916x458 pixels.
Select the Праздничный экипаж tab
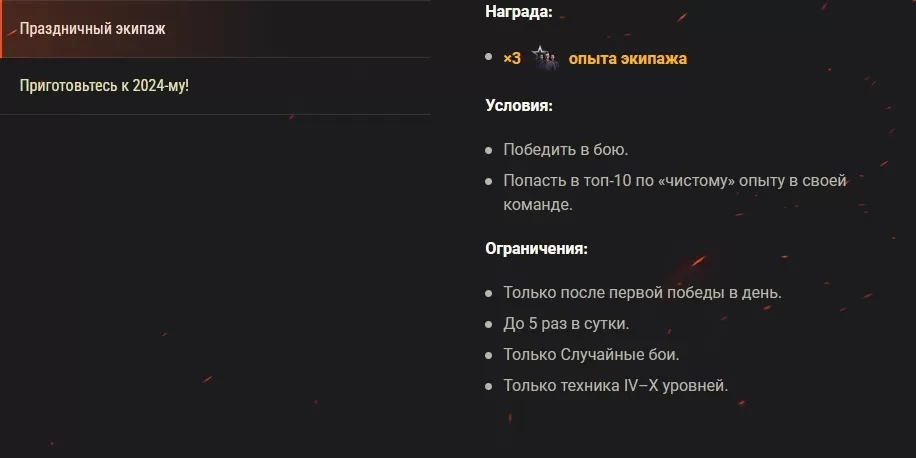(215, 29)
